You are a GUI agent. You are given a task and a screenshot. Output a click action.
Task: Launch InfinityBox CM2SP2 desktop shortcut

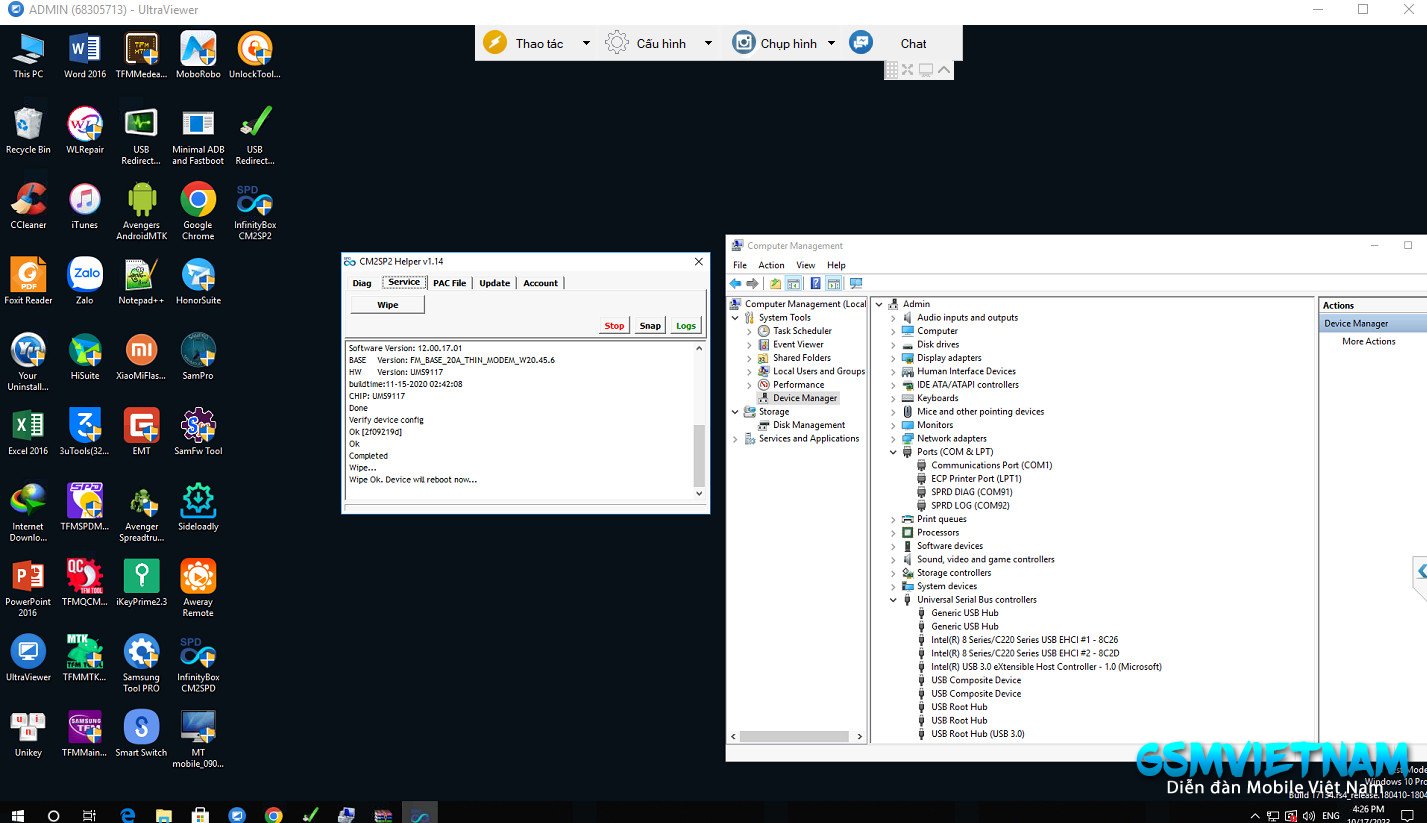tap(255, 211)
